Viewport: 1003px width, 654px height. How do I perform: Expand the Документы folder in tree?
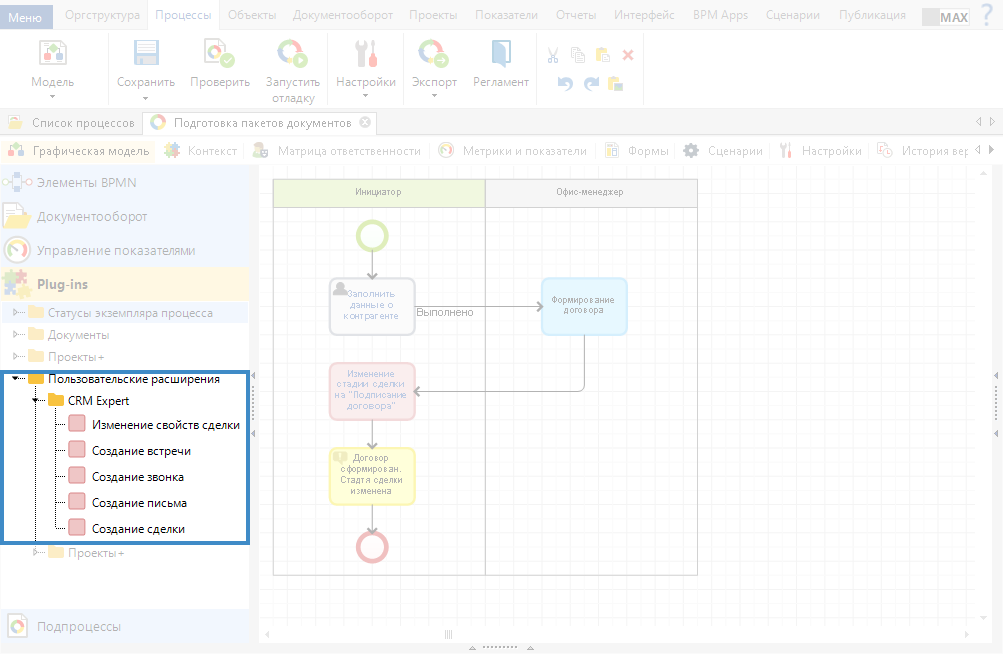[x=16, y=334]
